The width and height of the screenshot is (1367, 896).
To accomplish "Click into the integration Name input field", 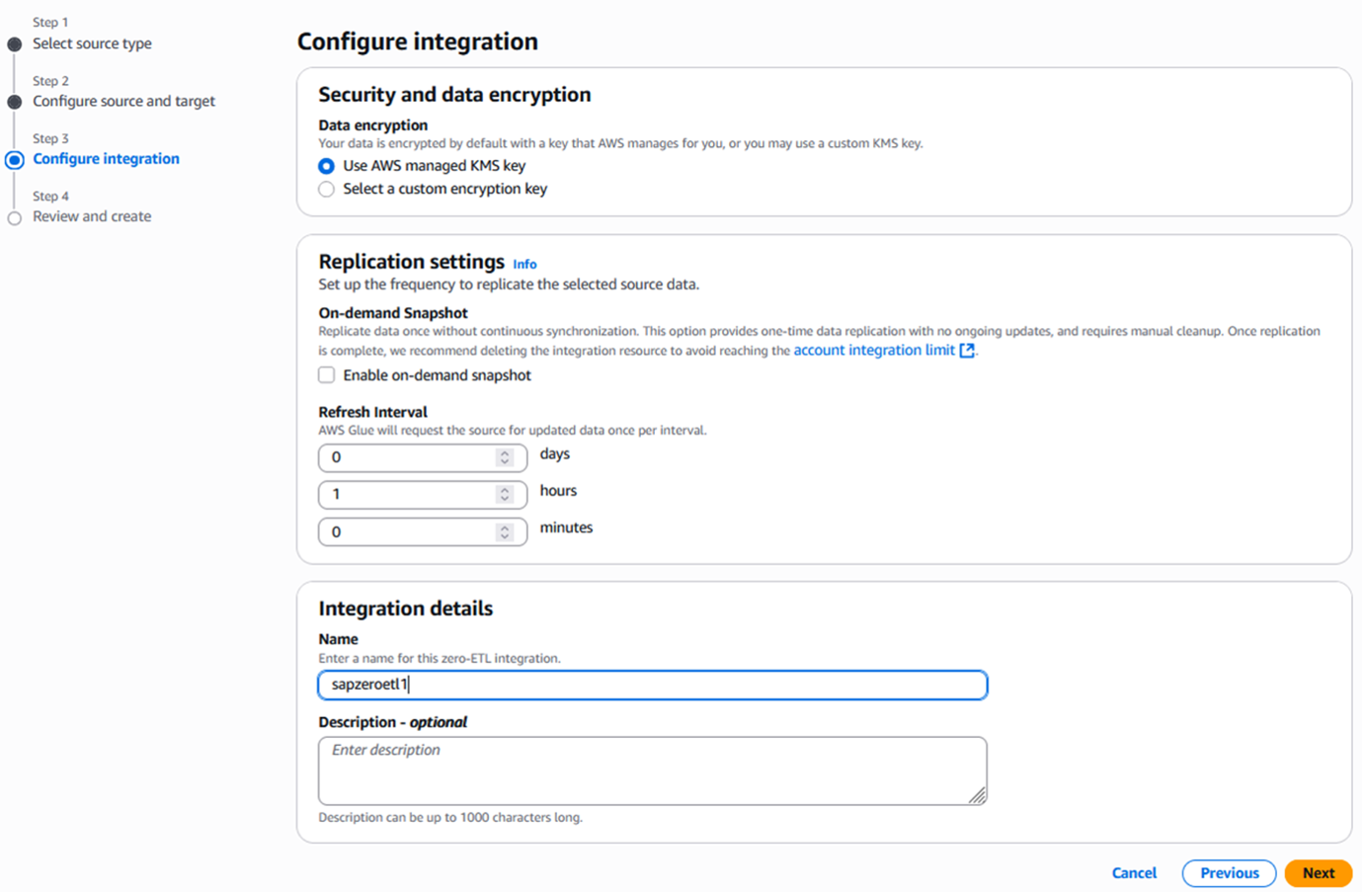I will point(652,685).
